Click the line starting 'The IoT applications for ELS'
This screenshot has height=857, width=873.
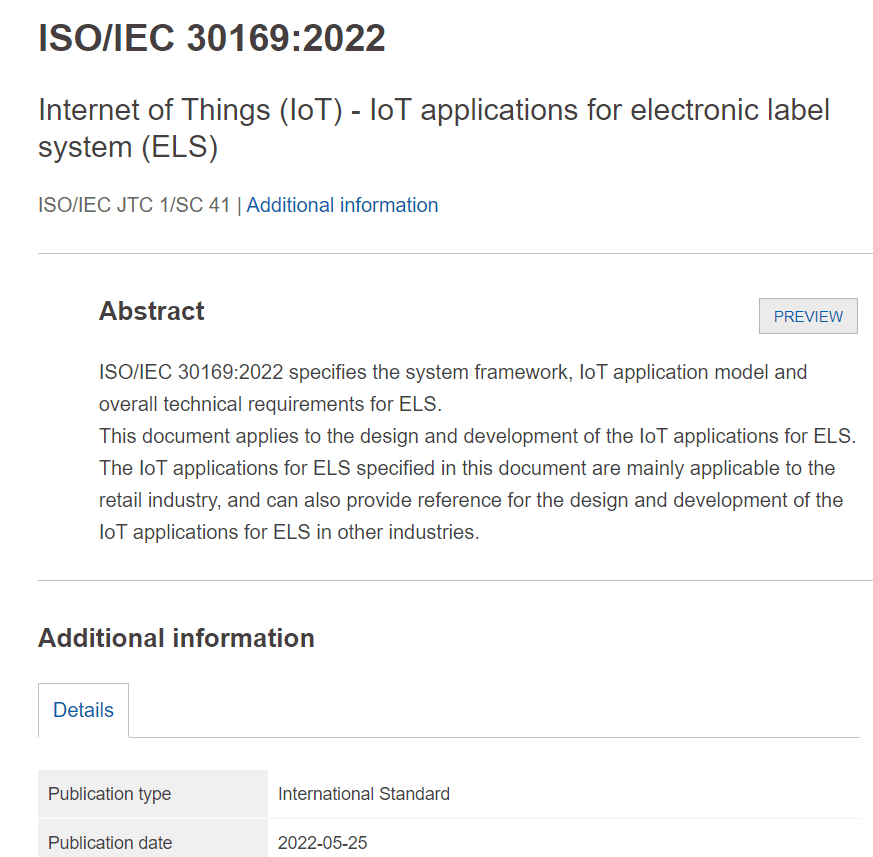pos(467,468)
